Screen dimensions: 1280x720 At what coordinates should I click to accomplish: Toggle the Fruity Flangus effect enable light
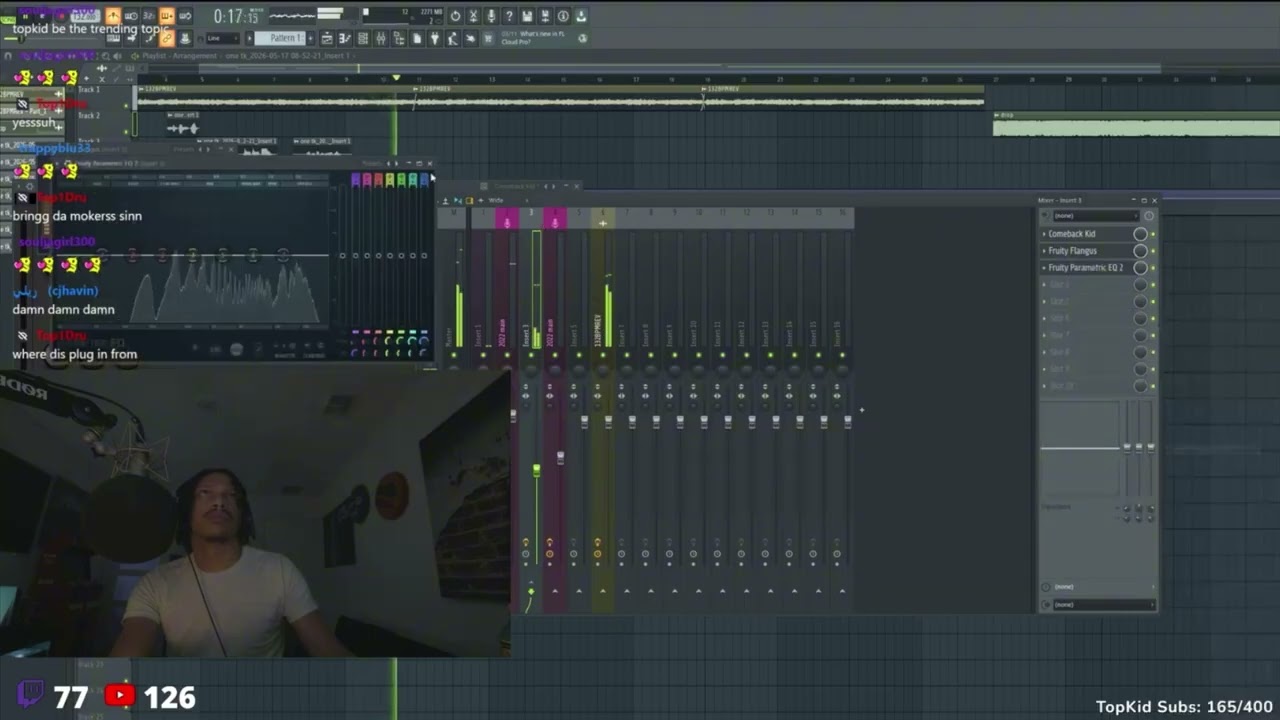click(x=1152, y=251)
